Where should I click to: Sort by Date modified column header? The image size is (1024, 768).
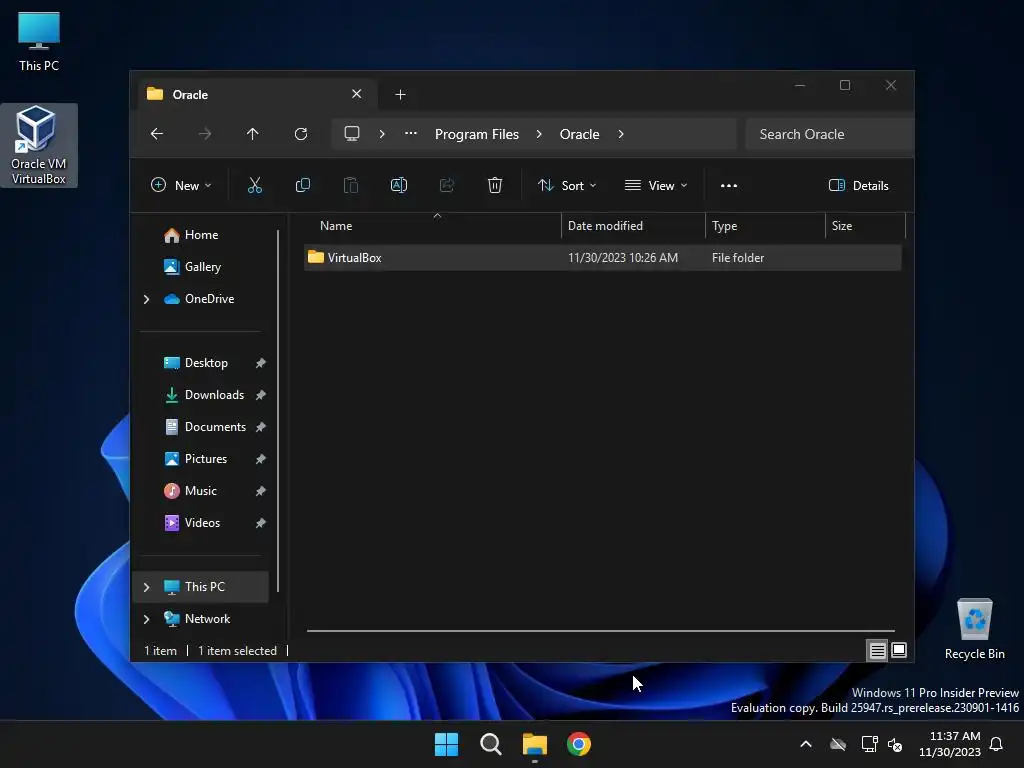[633, 226]
